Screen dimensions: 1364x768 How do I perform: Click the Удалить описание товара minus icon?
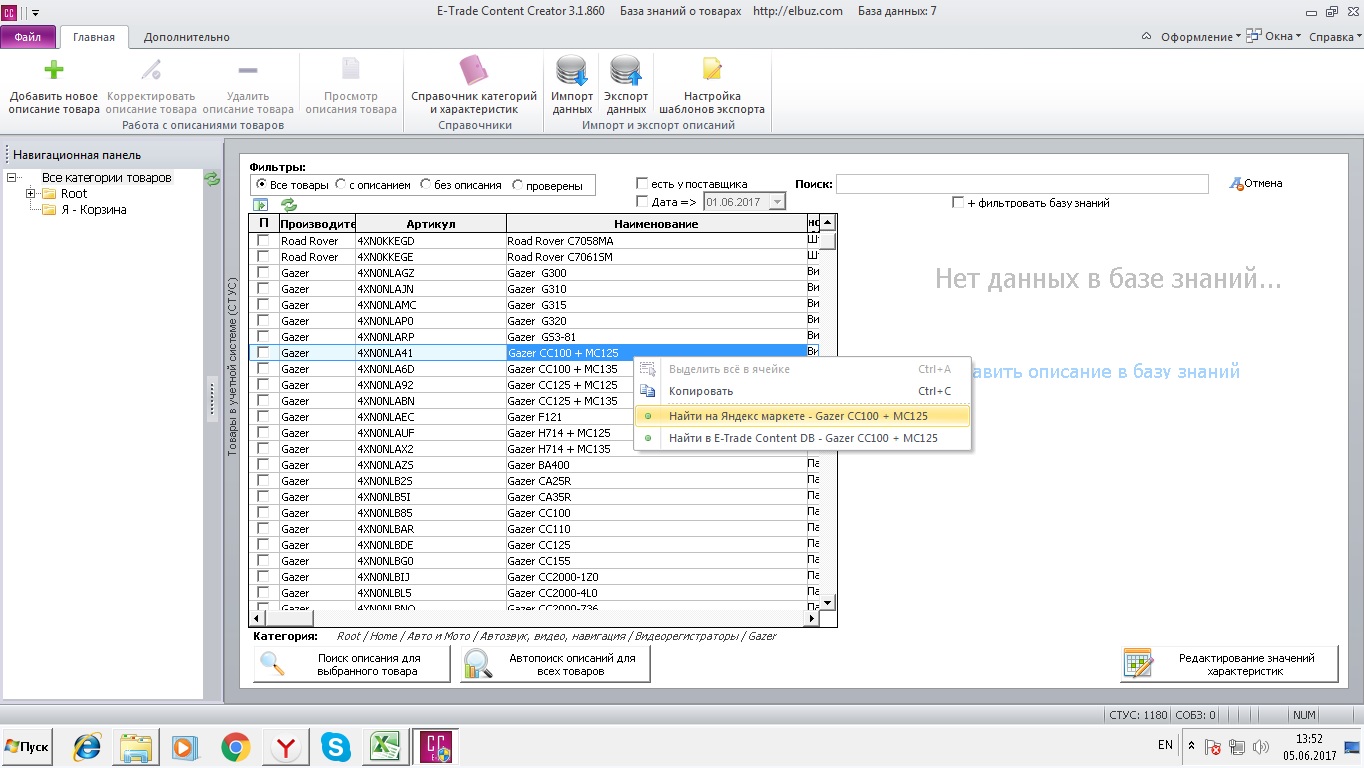coord(247,70)
